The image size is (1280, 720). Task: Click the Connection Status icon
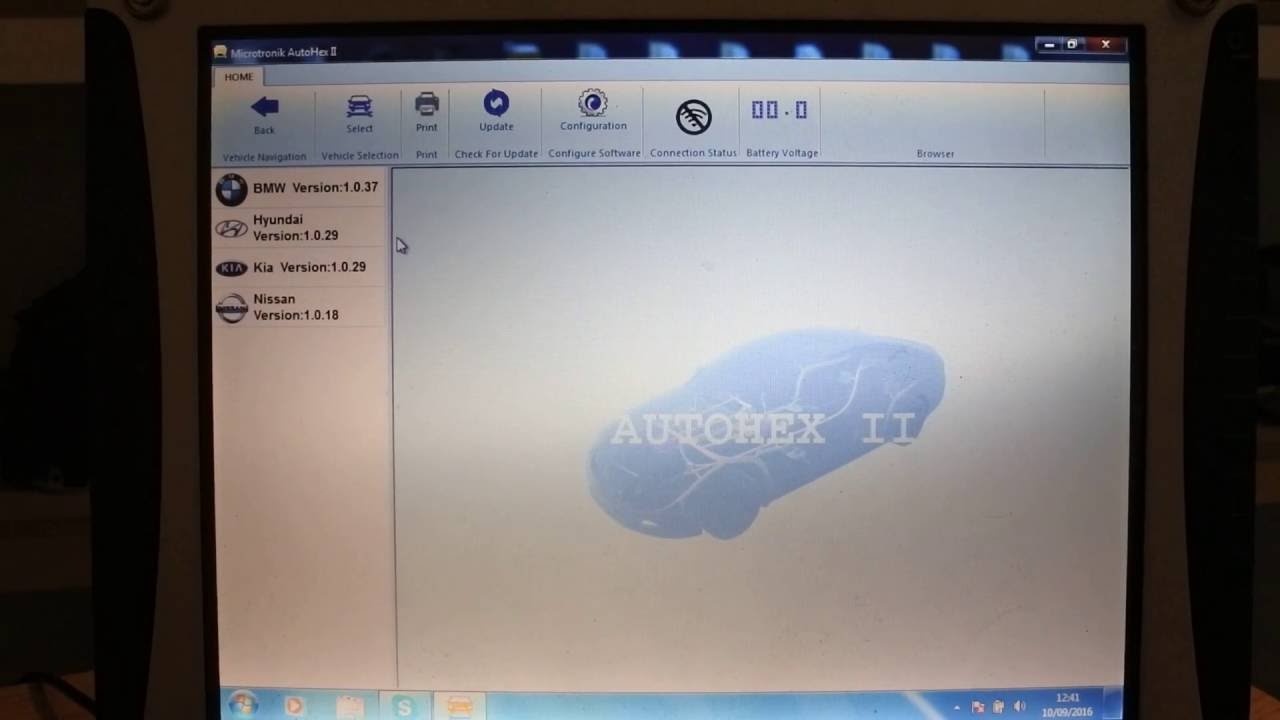[x=693, y=117]
